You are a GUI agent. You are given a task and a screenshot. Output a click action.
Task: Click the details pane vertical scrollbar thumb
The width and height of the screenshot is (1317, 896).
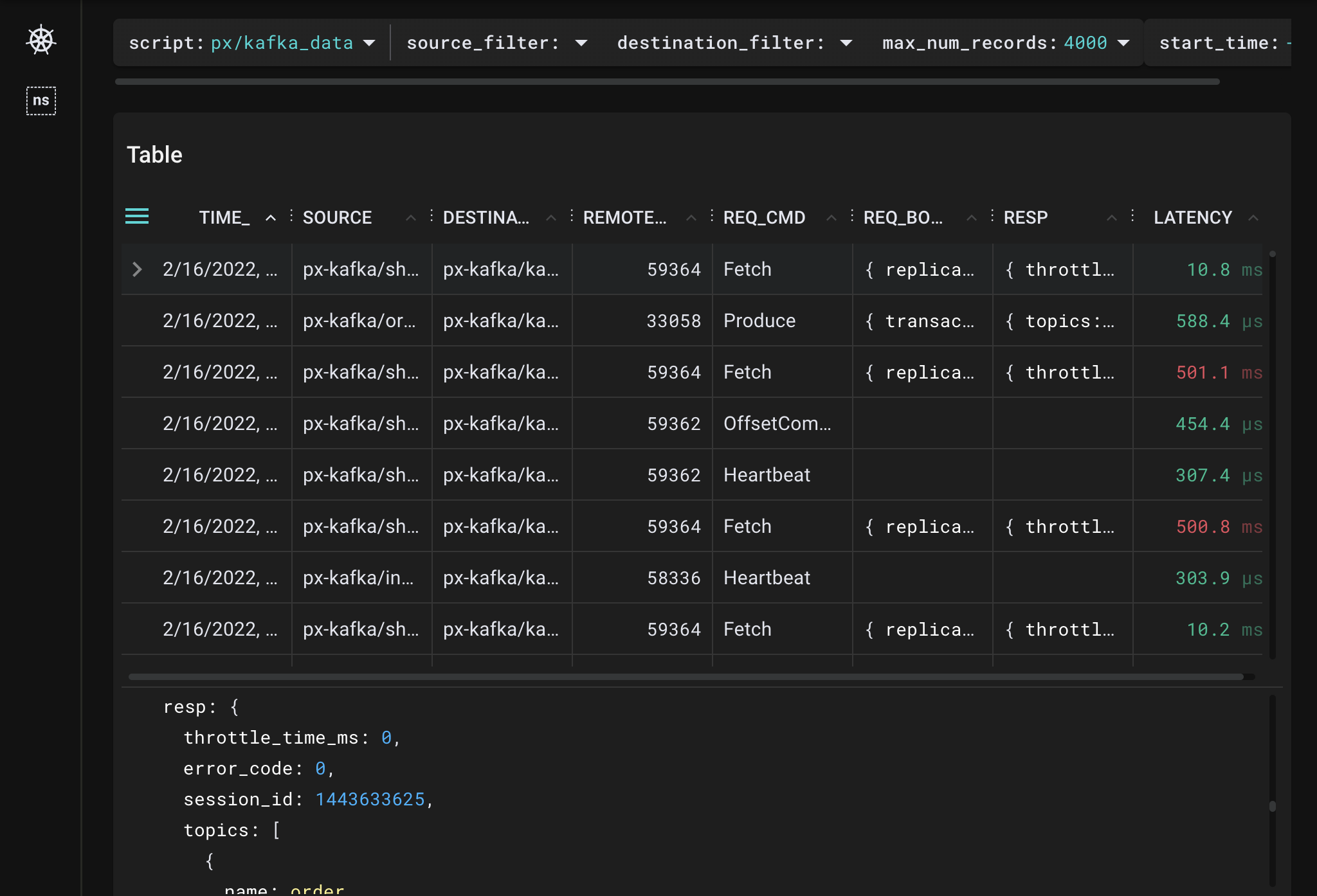(x=1272, y=806)
